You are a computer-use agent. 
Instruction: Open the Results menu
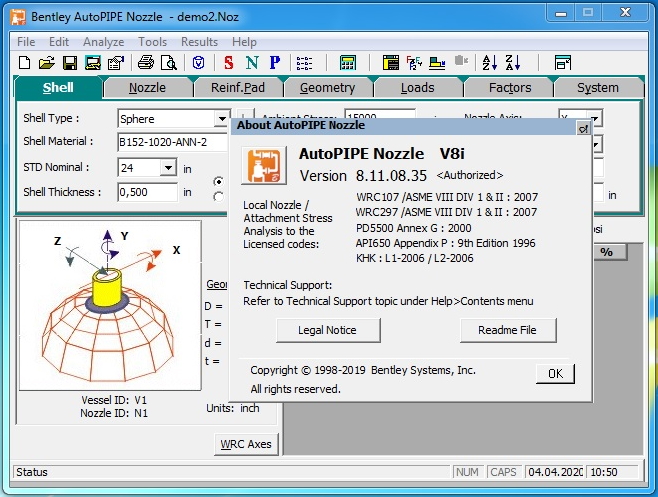tap(199, 42)
